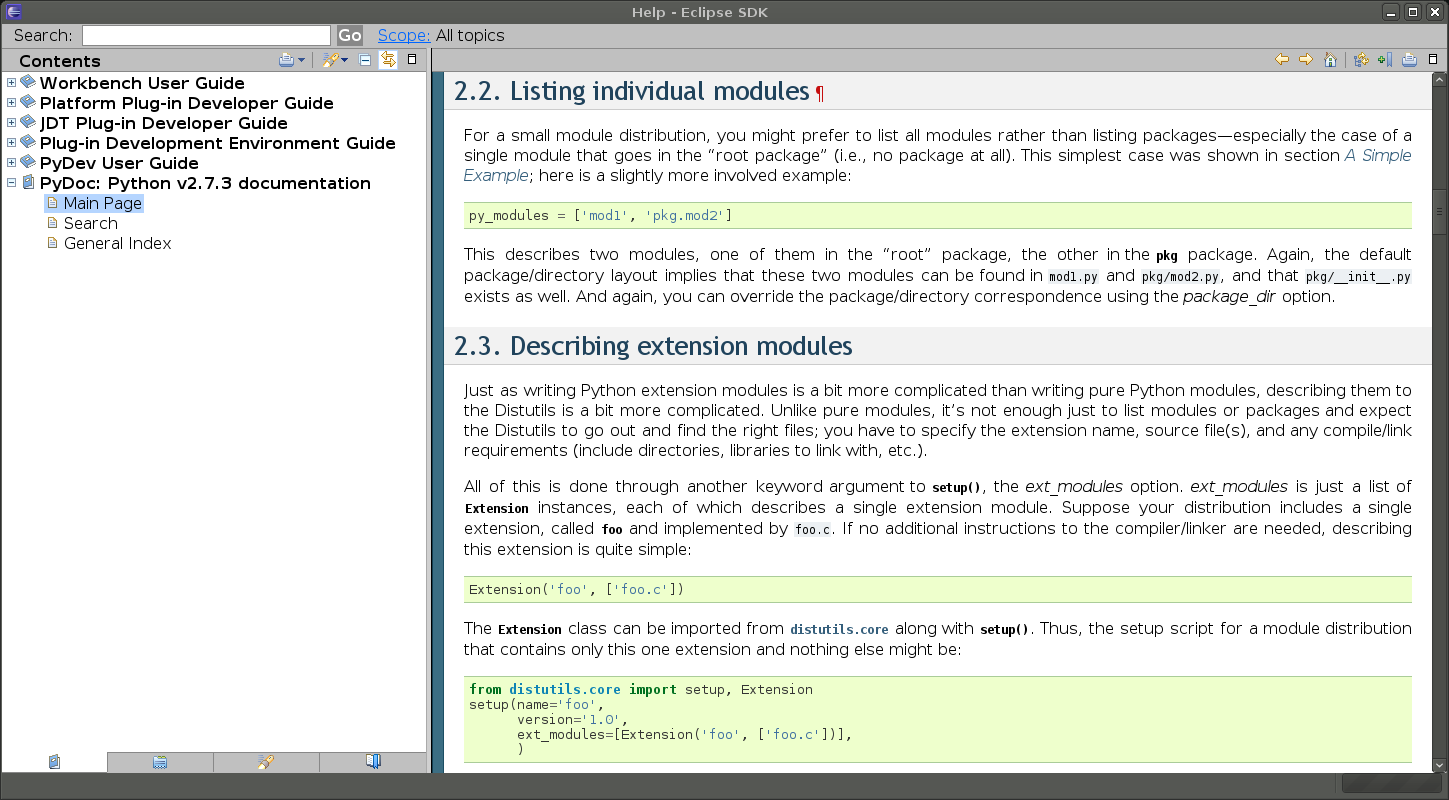Expand the PyDev User Guide node

[x=11, y=163]
